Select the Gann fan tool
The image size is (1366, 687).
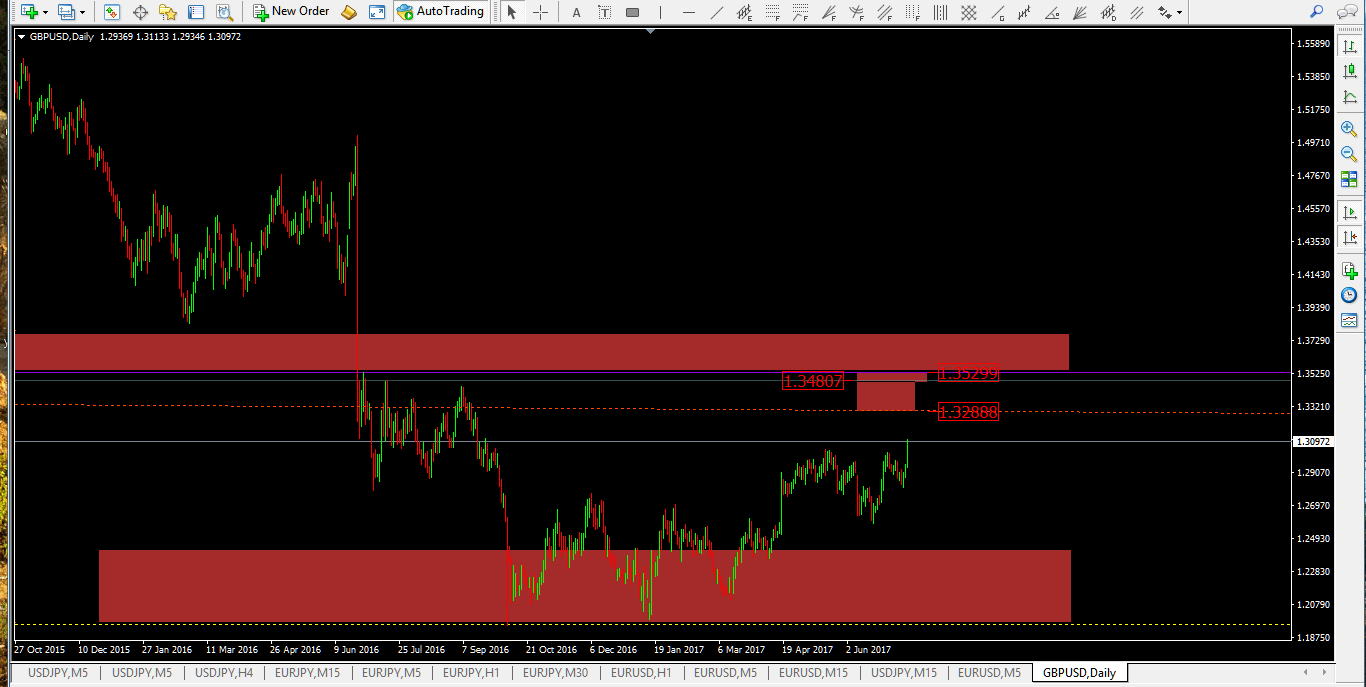tap(1080, 12)
